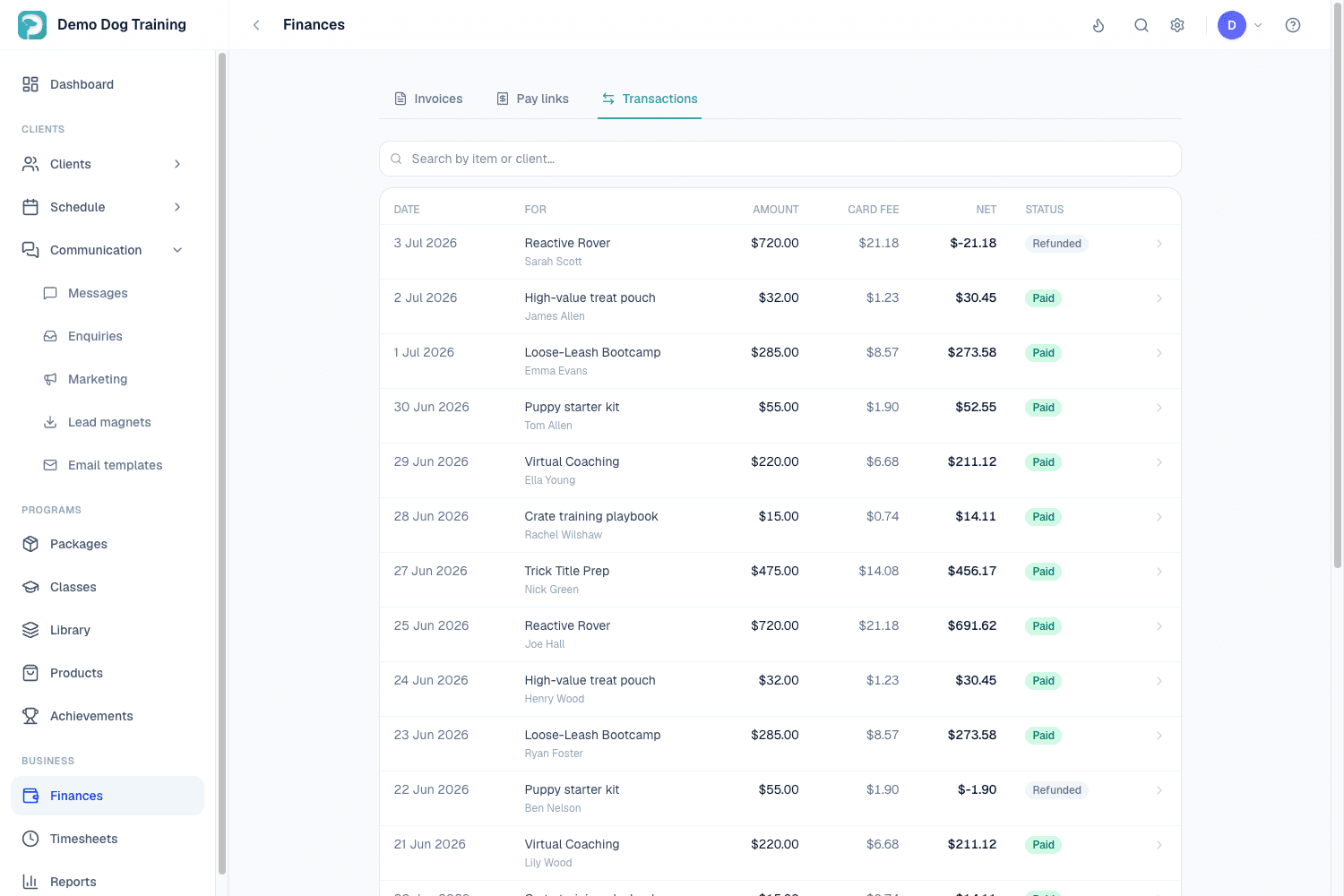1344x896 pixels.
Task: Click the Messages speech bubble icon
Action: pyautogui.click(x=50, y=293)
